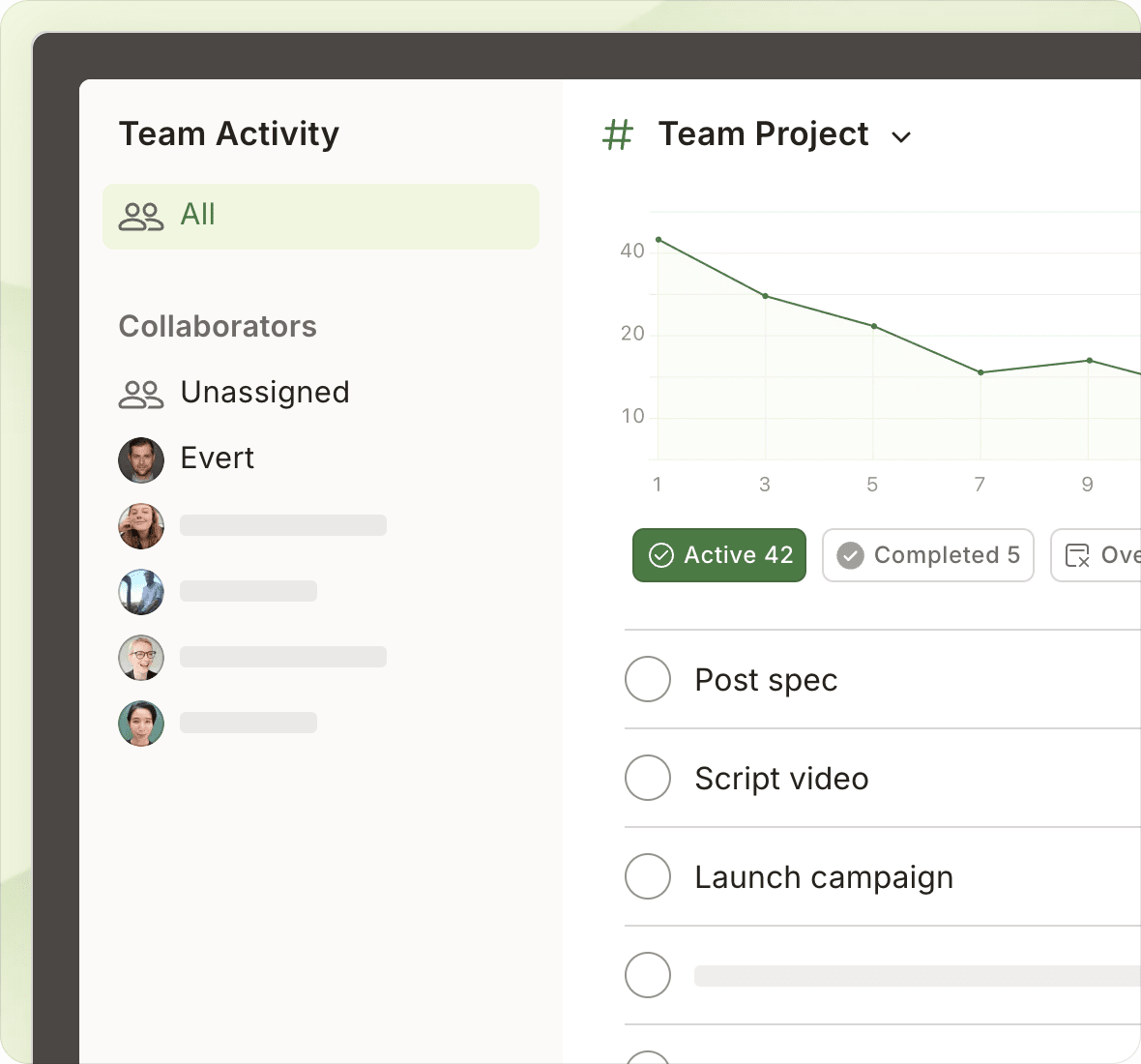Click the people icon next to All
Screen dimensions: 1141x1064
[140, 215]
